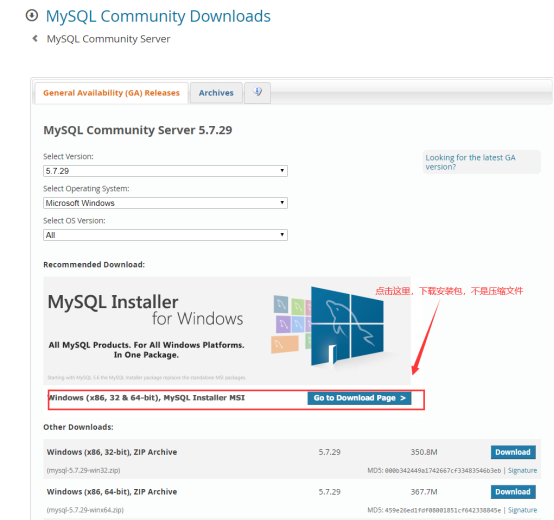Click the MySQL Community Server 5.7.29 heading

[138, 130]
